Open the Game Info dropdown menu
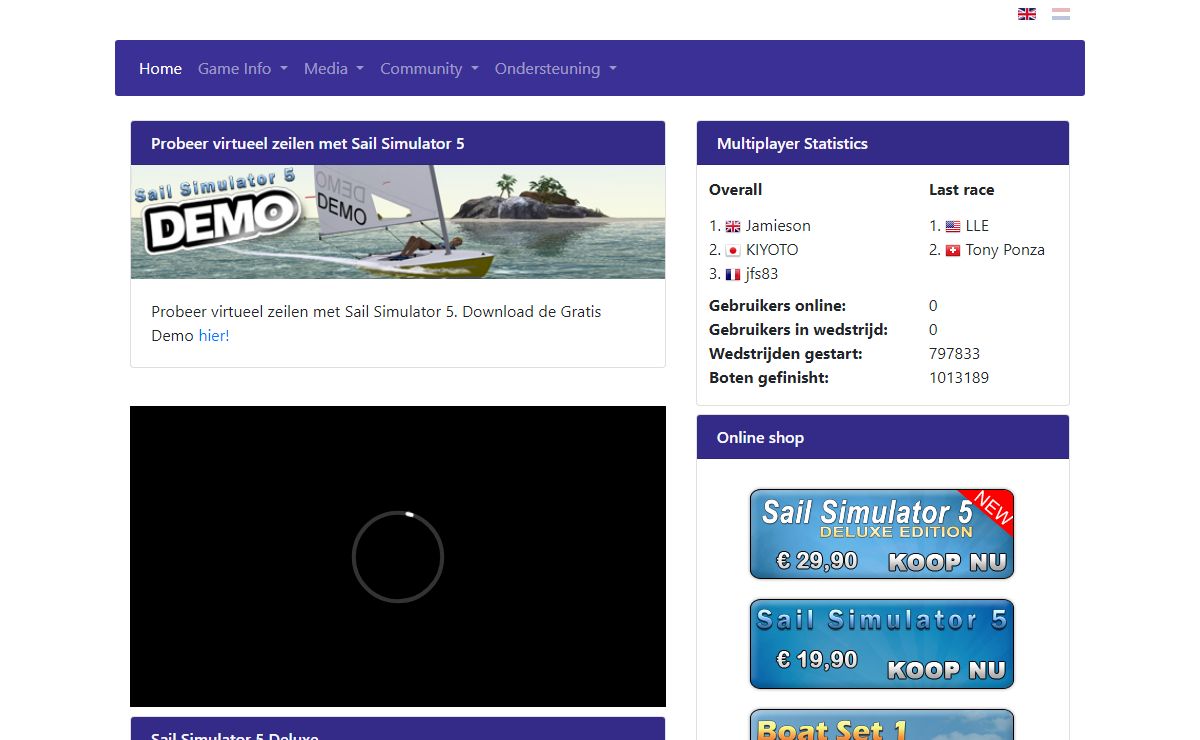The image size is (1200, 740). [x=243, y=68]
